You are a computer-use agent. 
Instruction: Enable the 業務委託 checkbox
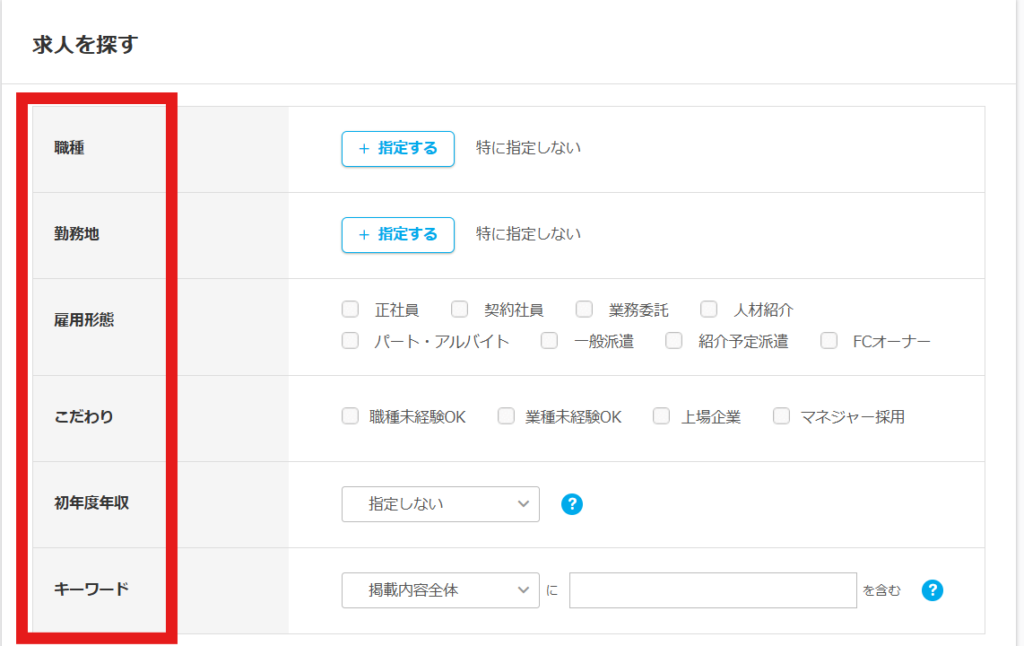tap(585, 310)
